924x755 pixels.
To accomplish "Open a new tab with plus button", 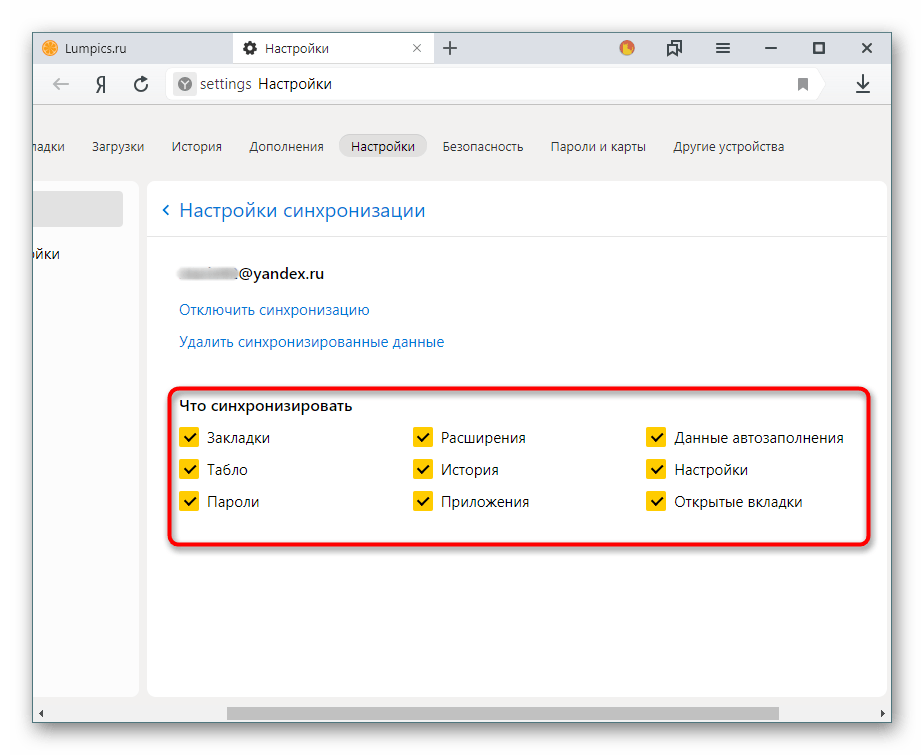I will point(450,48).
